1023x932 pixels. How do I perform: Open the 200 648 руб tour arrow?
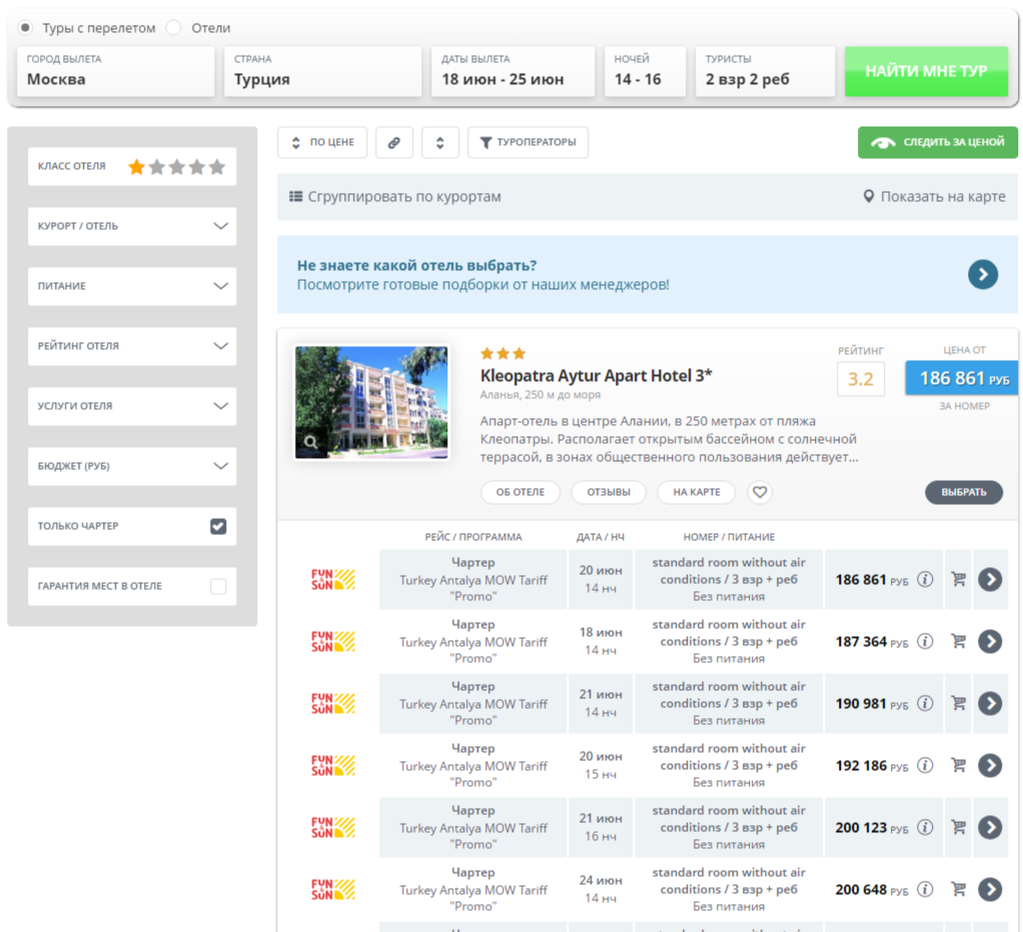990,889
